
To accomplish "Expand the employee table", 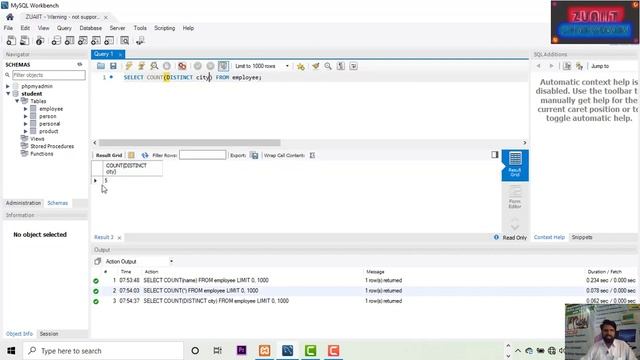I will point(25,109).
